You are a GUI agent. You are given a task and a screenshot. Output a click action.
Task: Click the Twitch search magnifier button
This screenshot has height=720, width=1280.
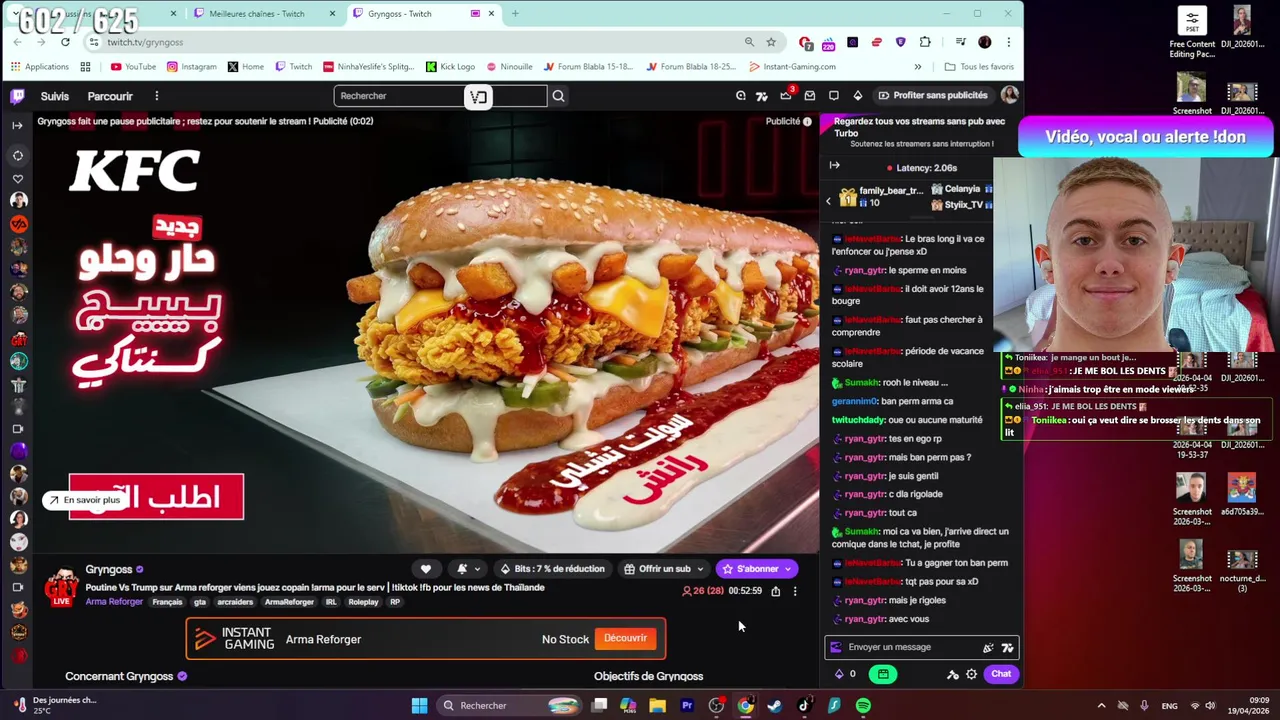coord(558,96)
